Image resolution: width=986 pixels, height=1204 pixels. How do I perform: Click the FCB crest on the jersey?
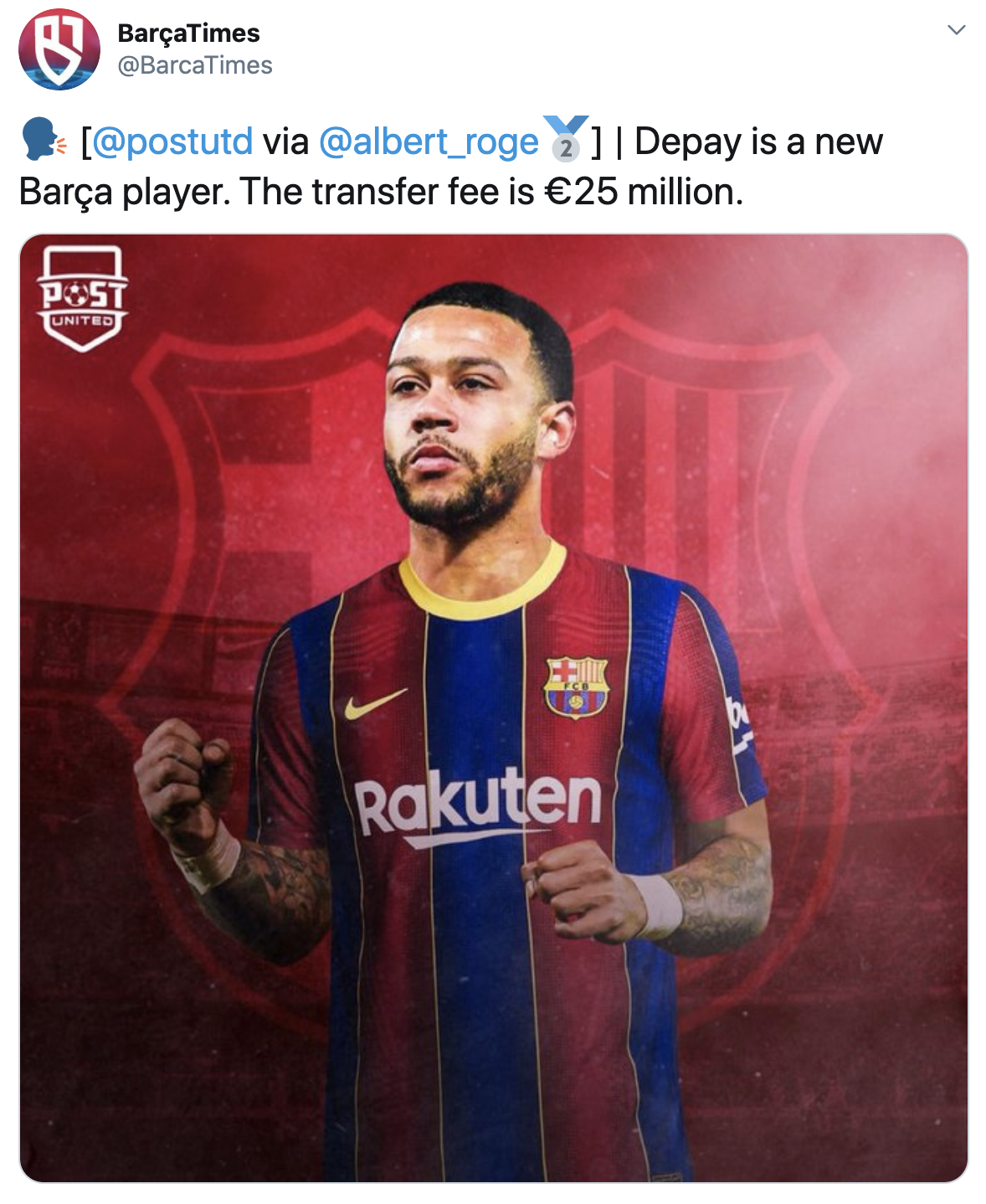[x=576, y=687]
